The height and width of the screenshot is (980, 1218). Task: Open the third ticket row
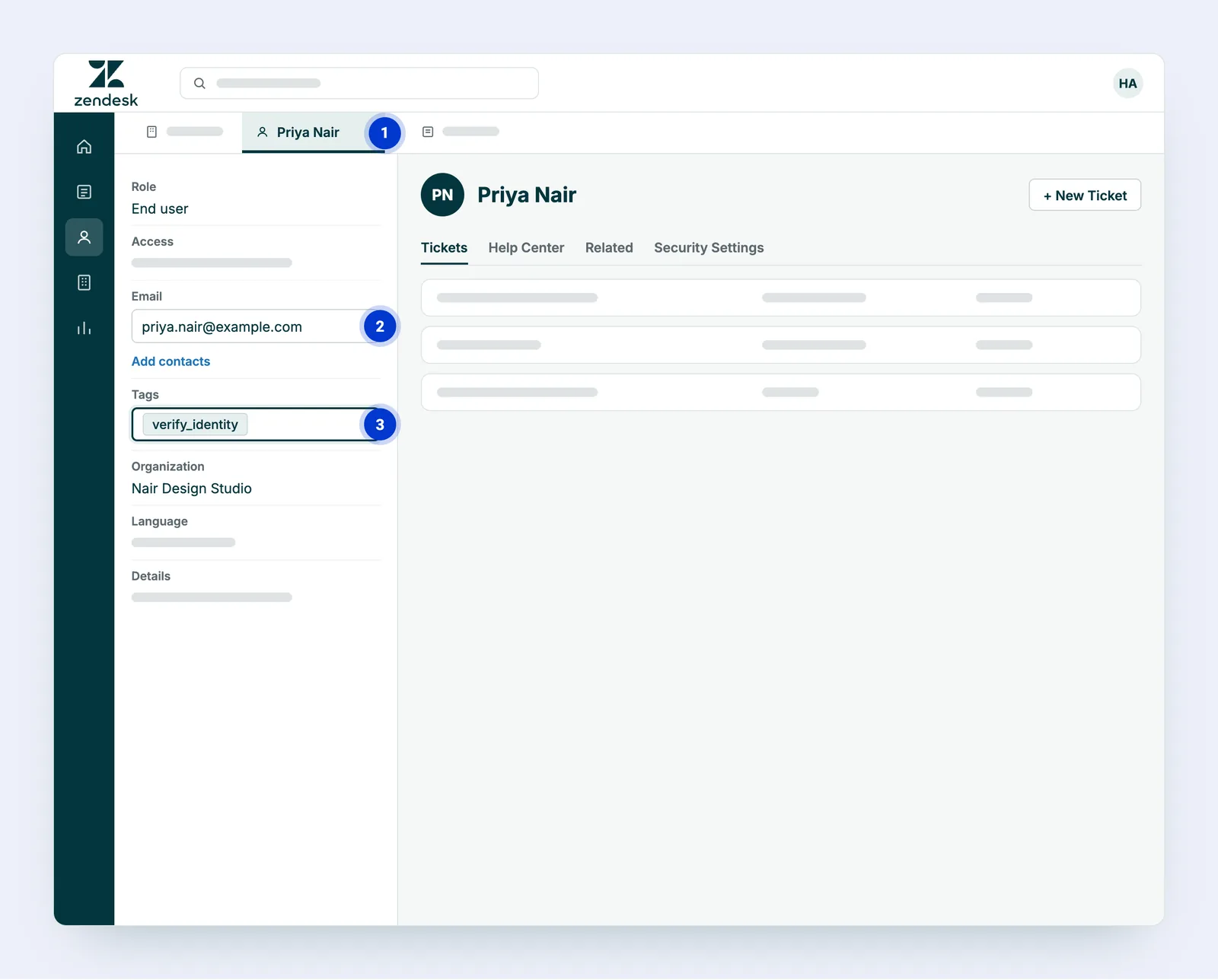[781, 392]
